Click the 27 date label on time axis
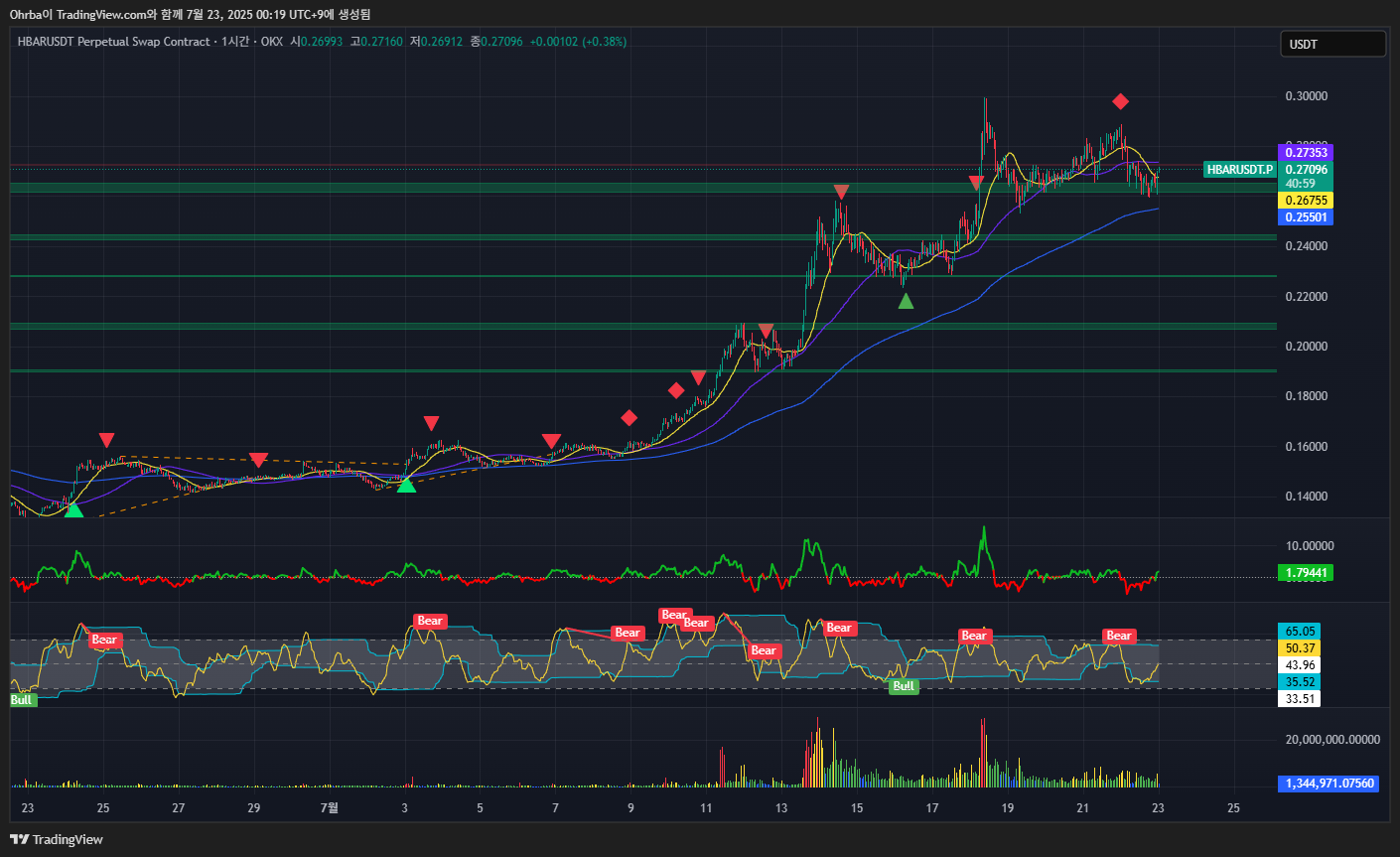The height and width of the screenshot is (857, 1400). (179, 808)
